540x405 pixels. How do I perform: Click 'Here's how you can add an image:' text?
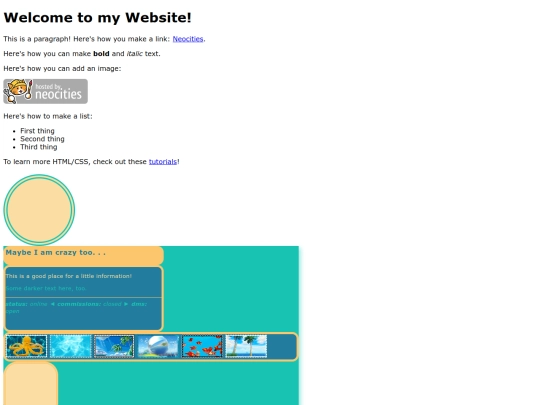click(62, 69)
